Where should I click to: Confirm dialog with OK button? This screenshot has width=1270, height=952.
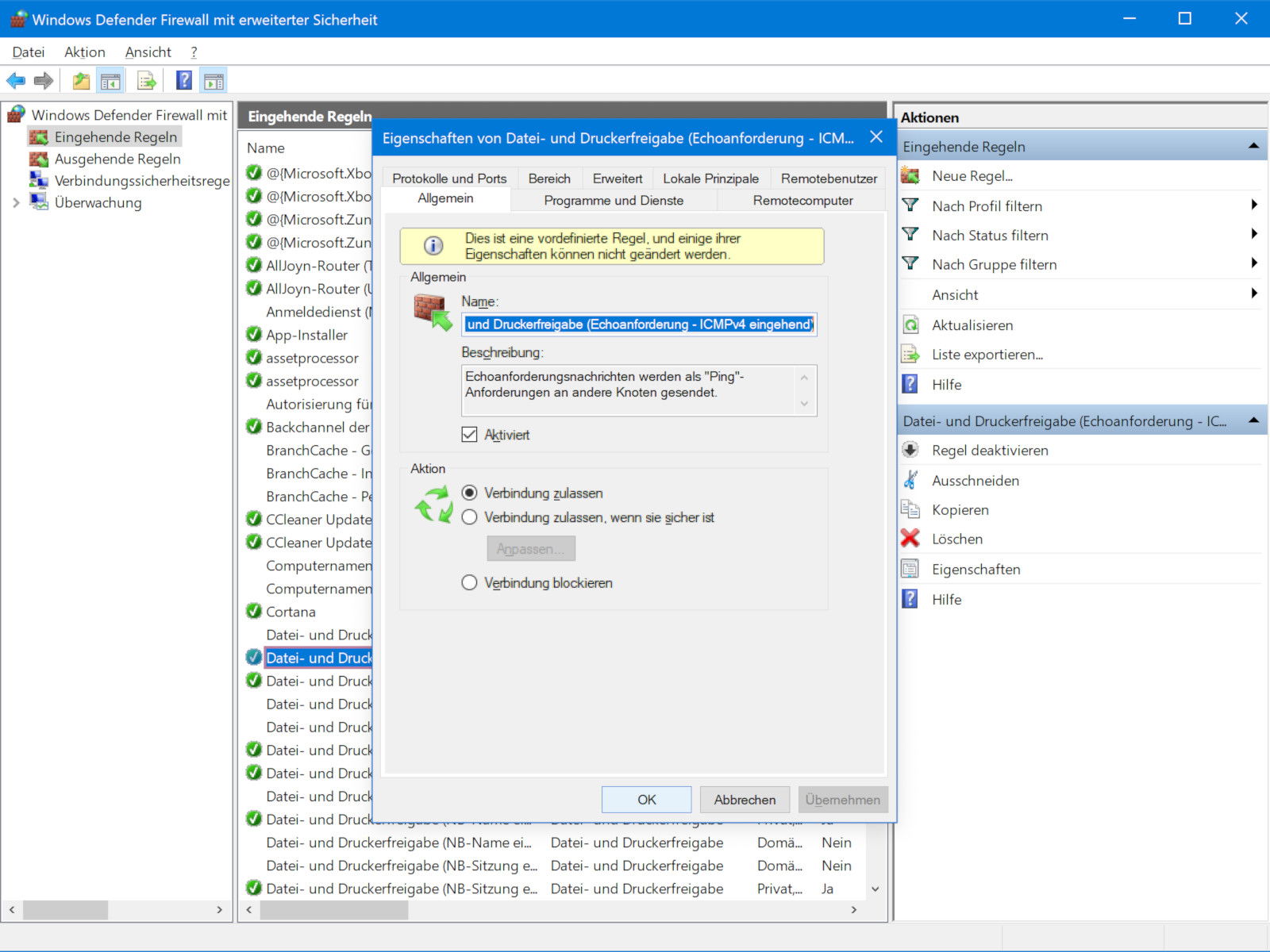pos(647,800)
